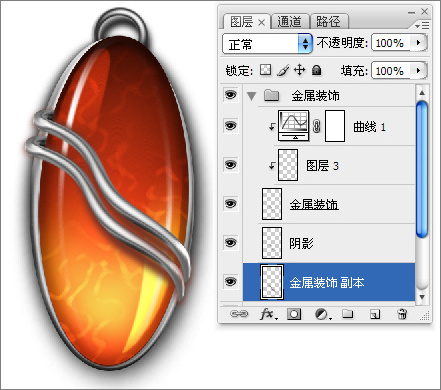Click the 填充 percentage field
The width and height of the screenshot is (441, 390).
pos(391,71)
